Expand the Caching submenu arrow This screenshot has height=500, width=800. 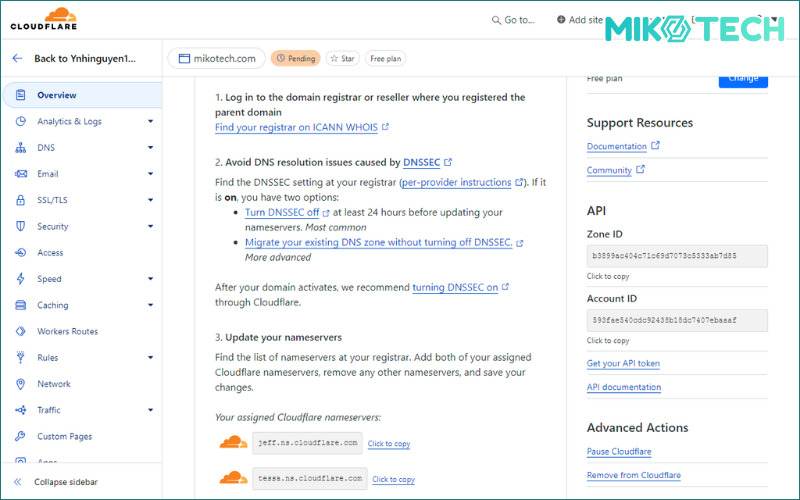pos(151,305)
